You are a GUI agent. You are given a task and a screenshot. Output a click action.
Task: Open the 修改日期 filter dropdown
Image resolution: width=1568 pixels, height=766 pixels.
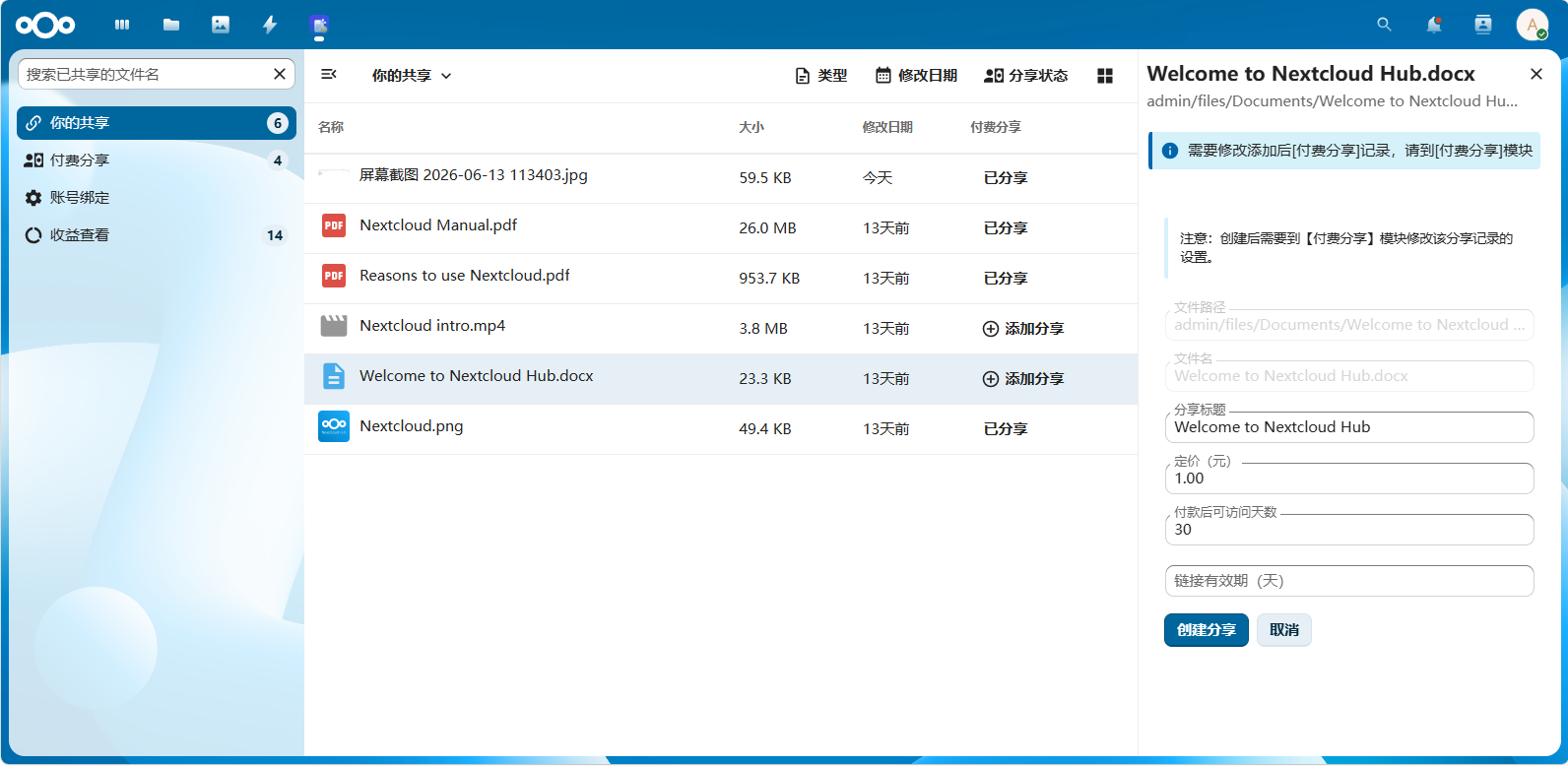(917, 76)
